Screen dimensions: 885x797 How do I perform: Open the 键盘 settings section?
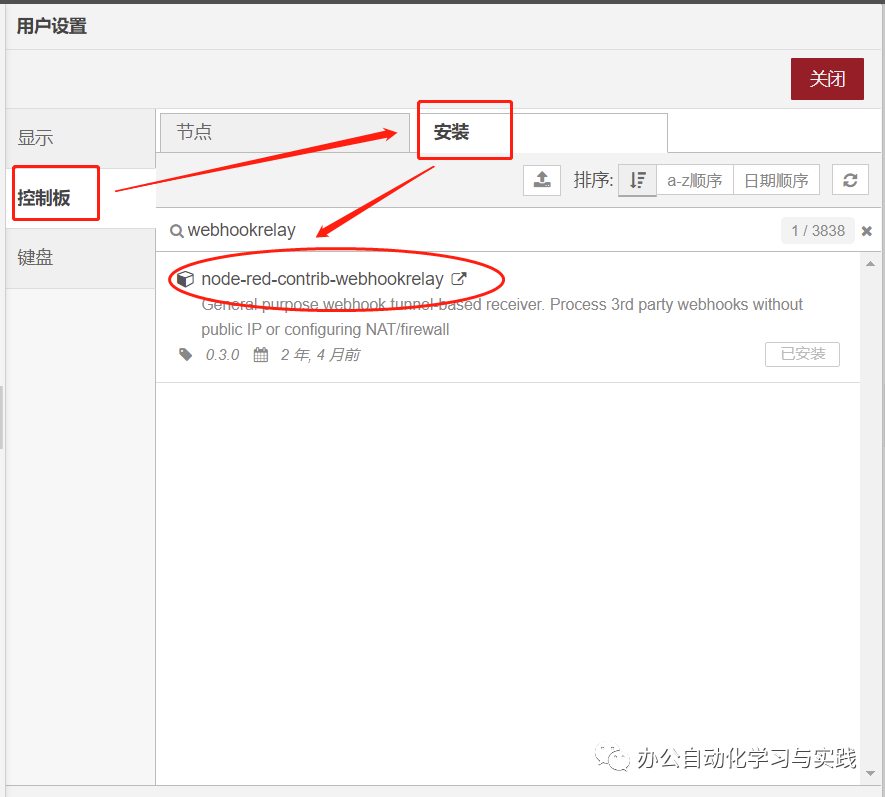(80, 258)
